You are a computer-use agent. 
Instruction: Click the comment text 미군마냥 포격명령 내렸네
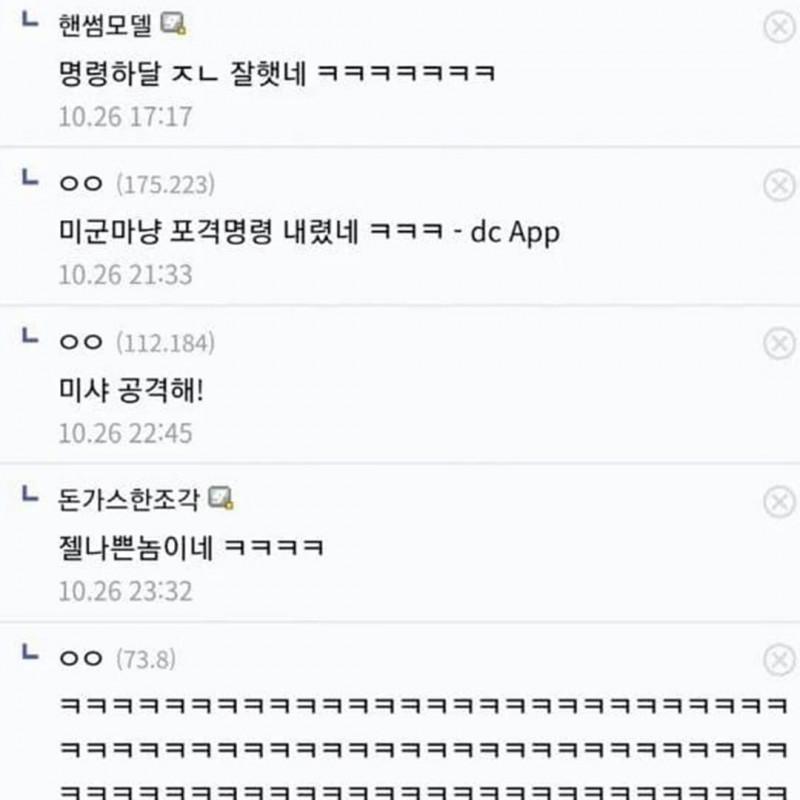point(209,232)
